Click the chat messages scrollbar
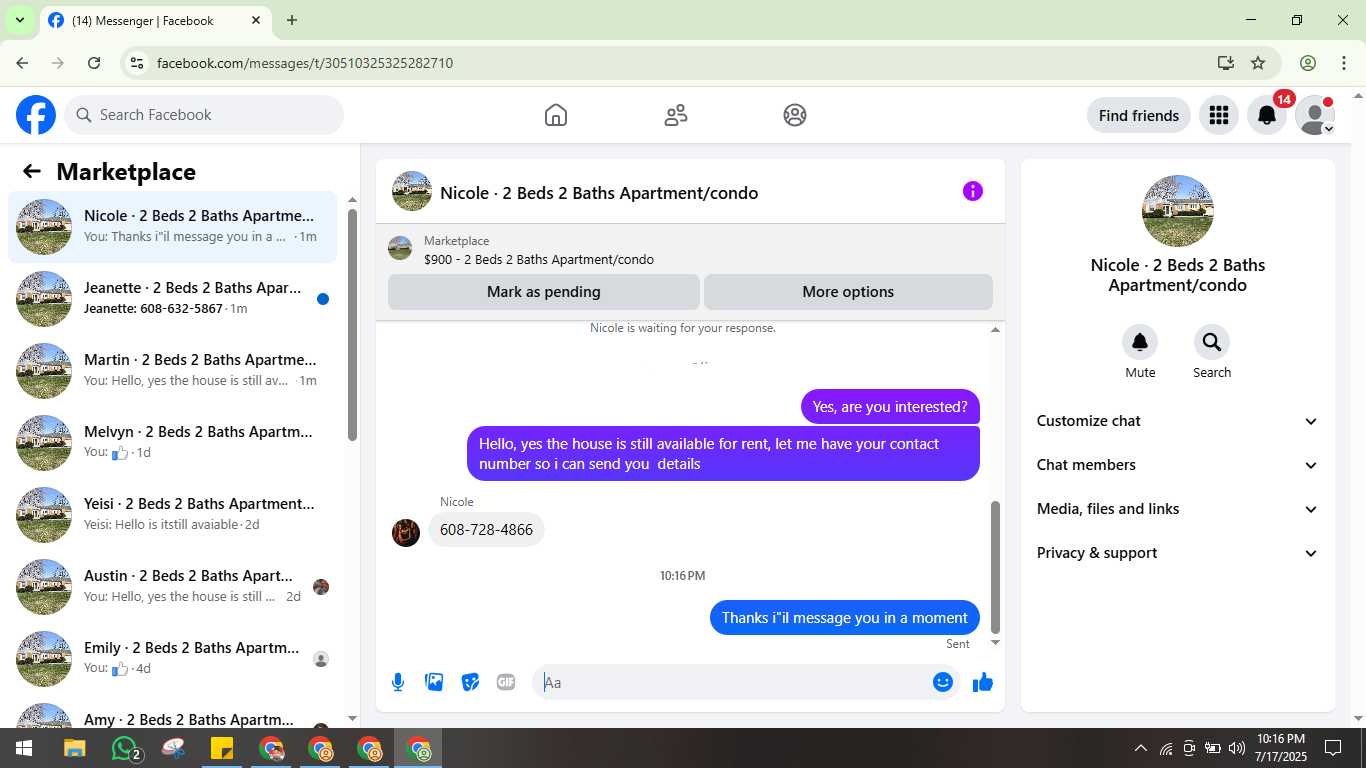The image size is (1366, 768). coord(995,566)
